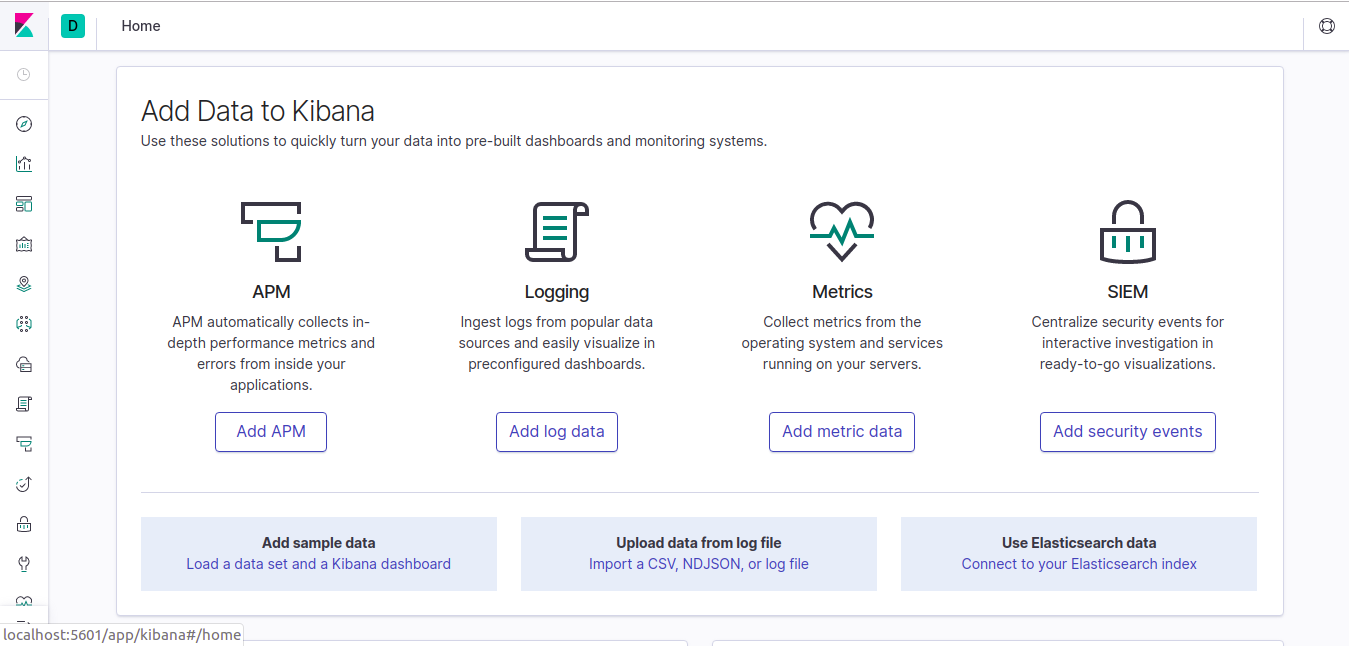Click the Kibana logo at top left
1349x646 pixels.
click(24, 25)
